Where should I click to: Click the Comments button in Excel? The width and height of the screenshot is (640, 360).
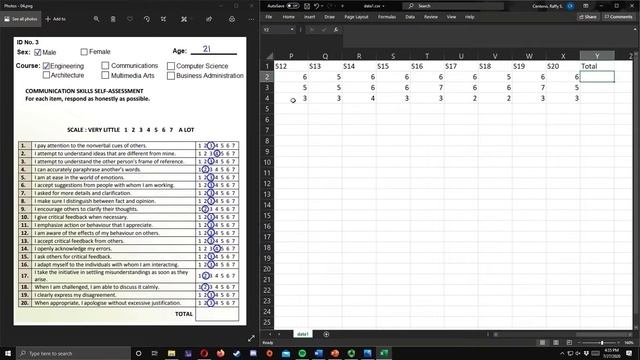[x=618, y=17]
